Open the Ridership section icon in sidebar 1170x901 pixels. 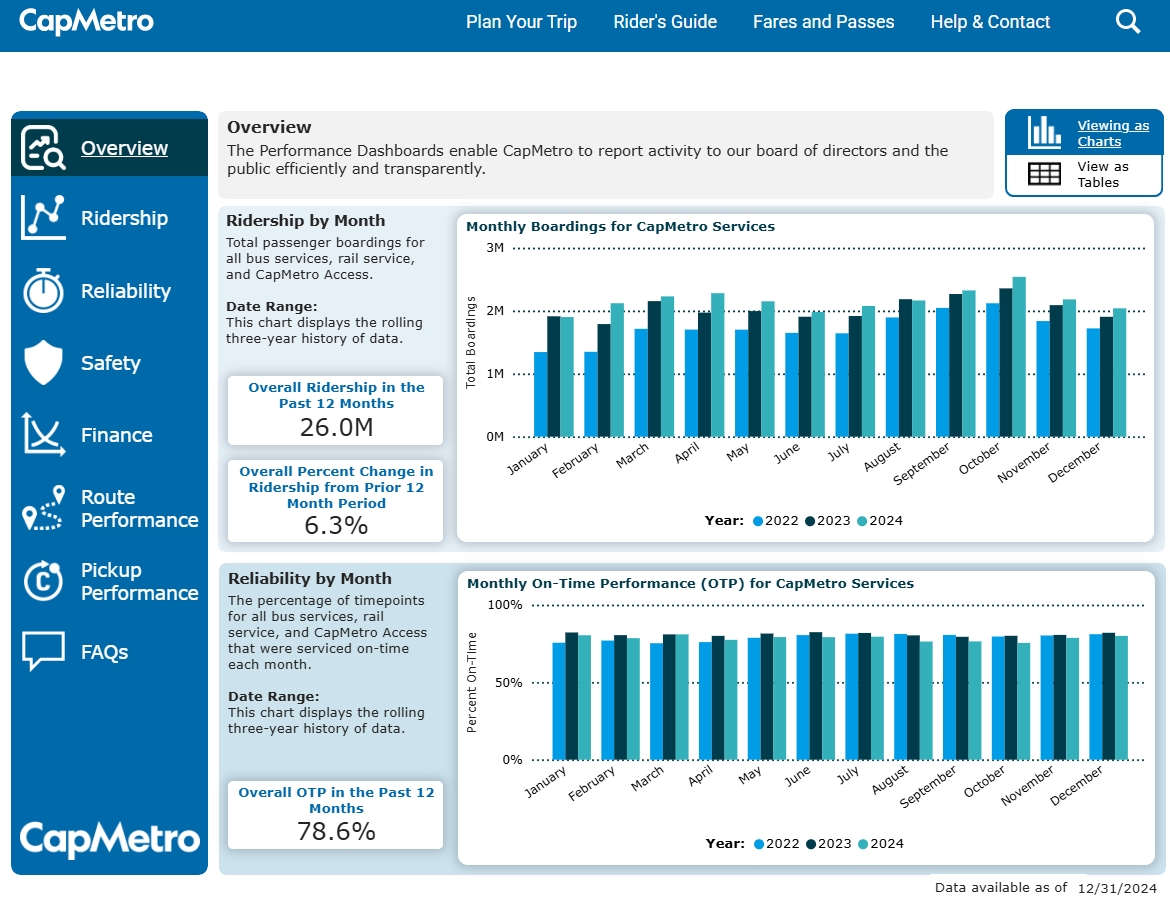click(x=43, y=217)
